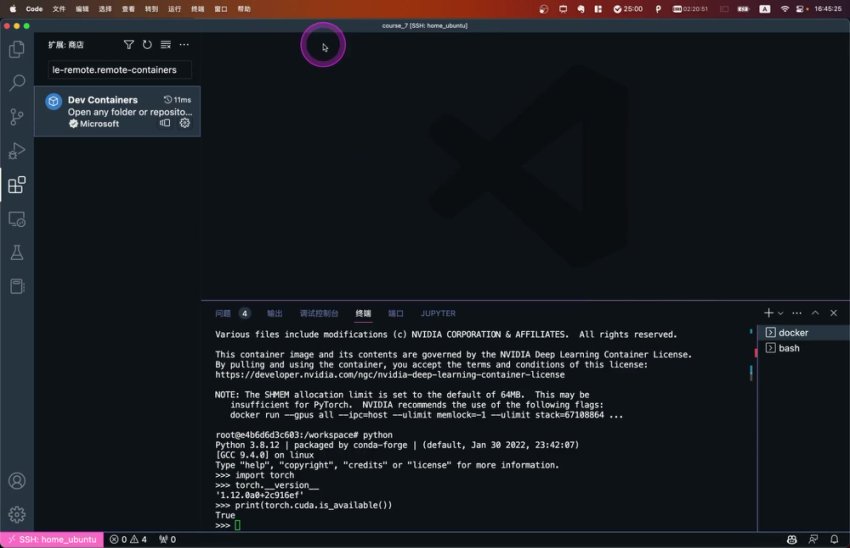Expand the new terminal launch profile dropdown

(781, 313)
